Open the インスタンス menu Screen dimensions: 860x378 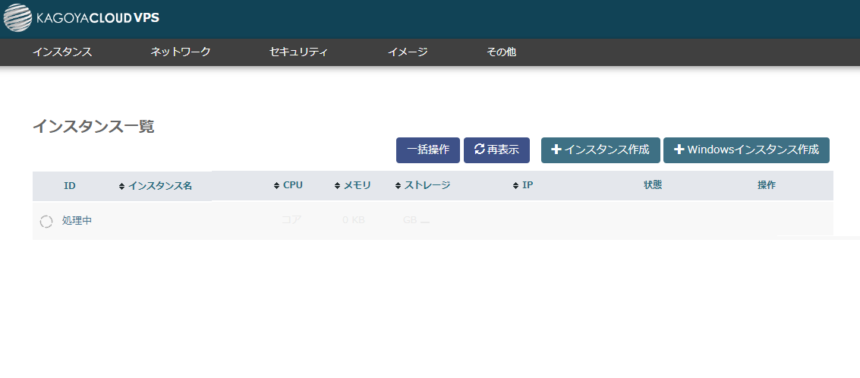point(62,53)
